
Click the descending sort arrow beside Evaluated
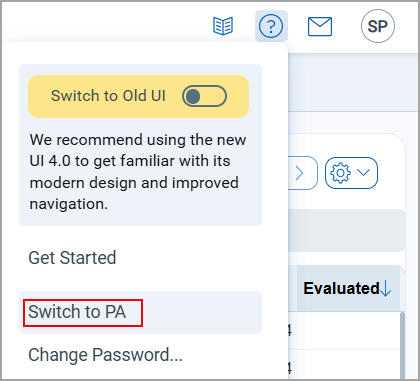coord(386,288)
